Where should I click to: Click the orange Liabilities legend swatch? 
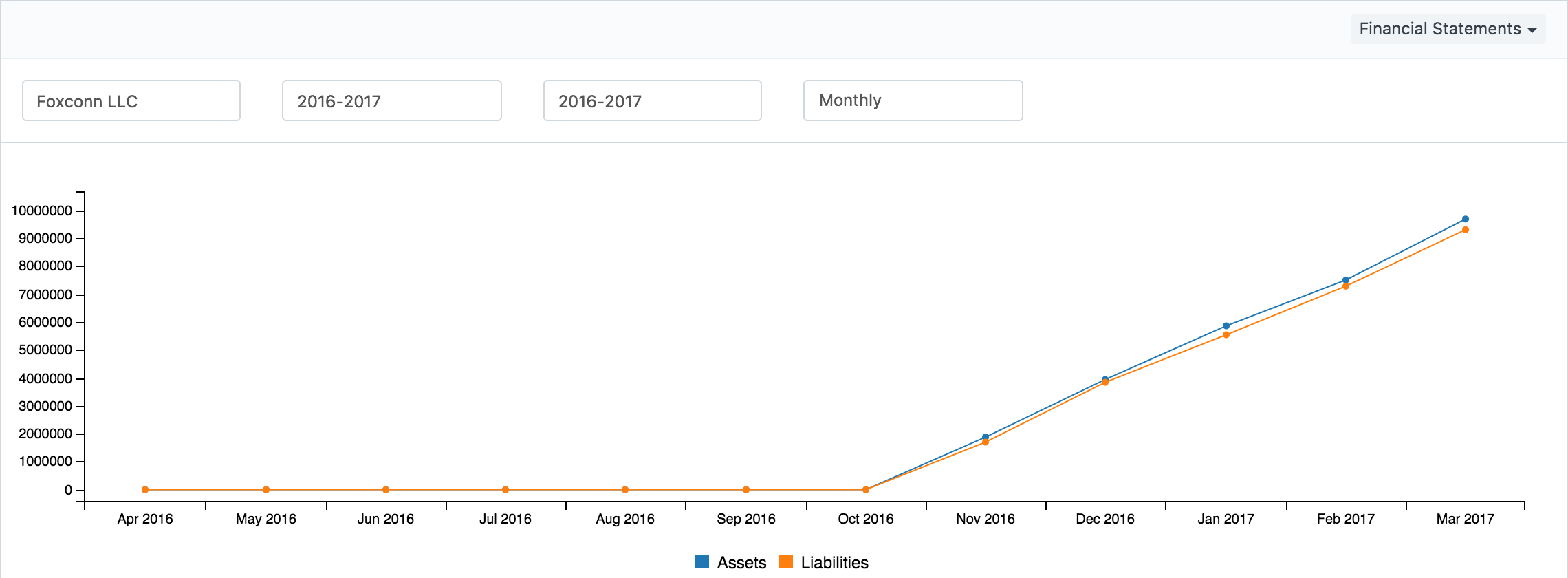pyautogui.click(x=786, y=561)
